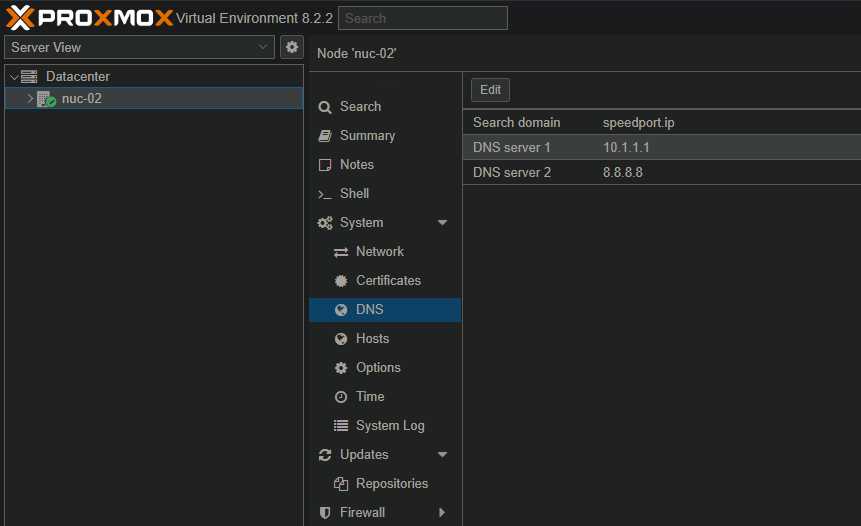
Task: Click the top Search input field
Action: tap(422, 18)
